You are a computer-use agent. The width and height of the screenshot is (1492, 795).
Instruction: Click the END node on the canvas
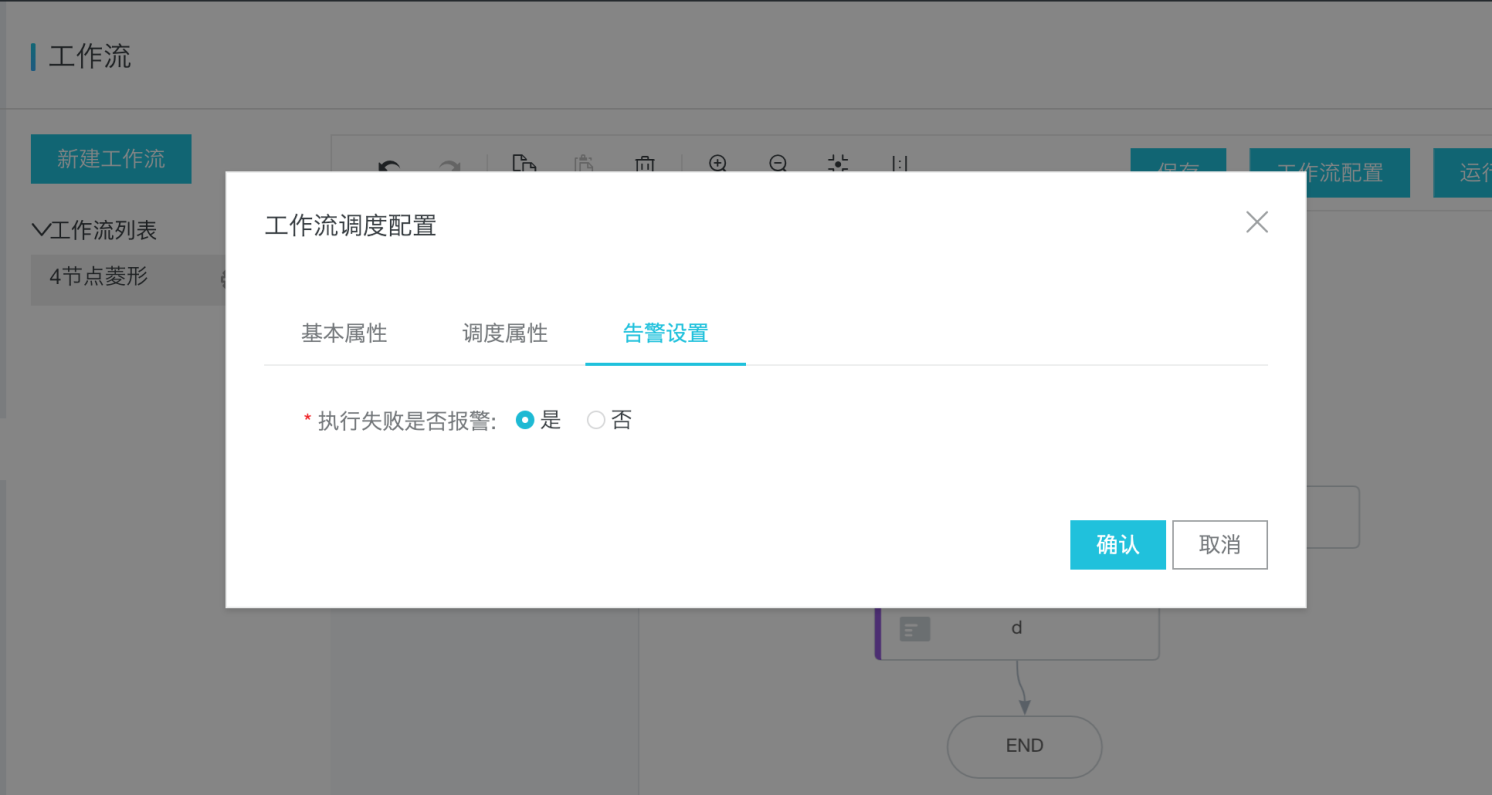(x=1025, y=746)
